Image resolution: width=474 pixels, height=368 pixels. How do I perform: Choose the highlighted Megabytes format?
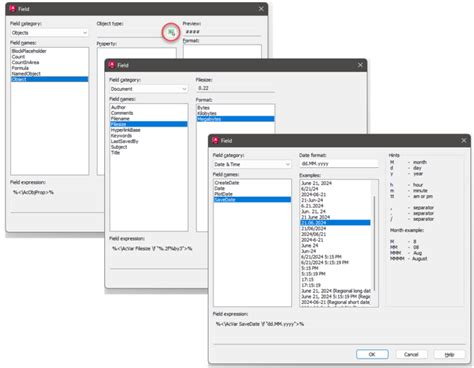[236, 119]
